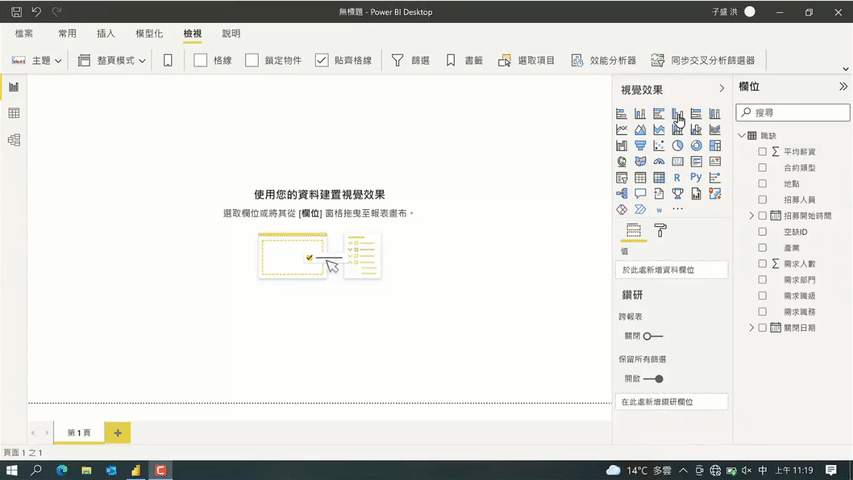Image resolution: width=853 pixels, height=480 pixels.
Task: Add a new page with plus button
Action: coord(118,433)
